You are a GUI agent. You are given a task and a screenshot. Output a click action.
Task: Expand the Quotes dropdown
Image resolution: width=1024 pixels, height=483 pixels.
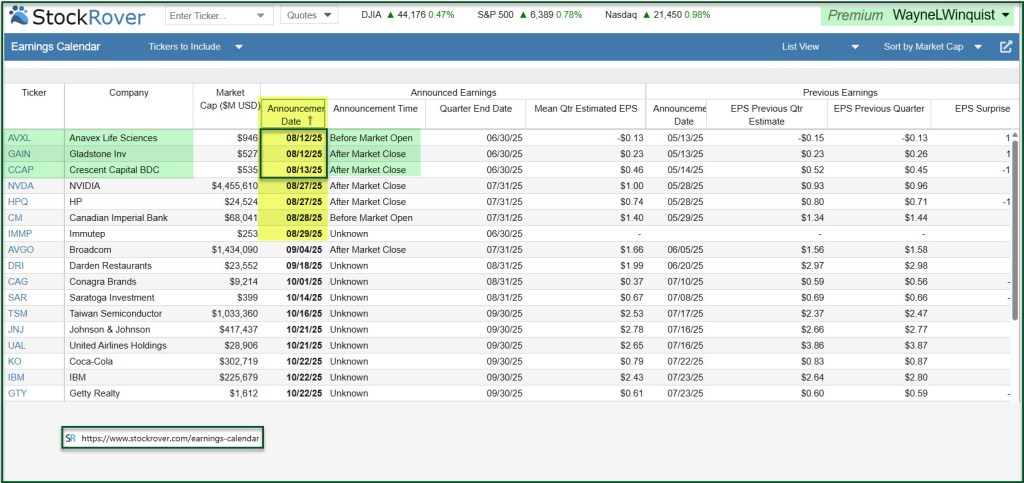pos(308,16)
